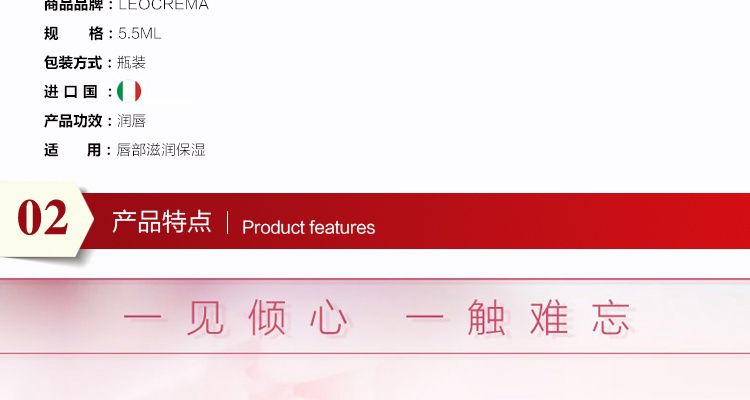Click the 规格 label
This screenshot has height=400, width=750.
point(74,33)
